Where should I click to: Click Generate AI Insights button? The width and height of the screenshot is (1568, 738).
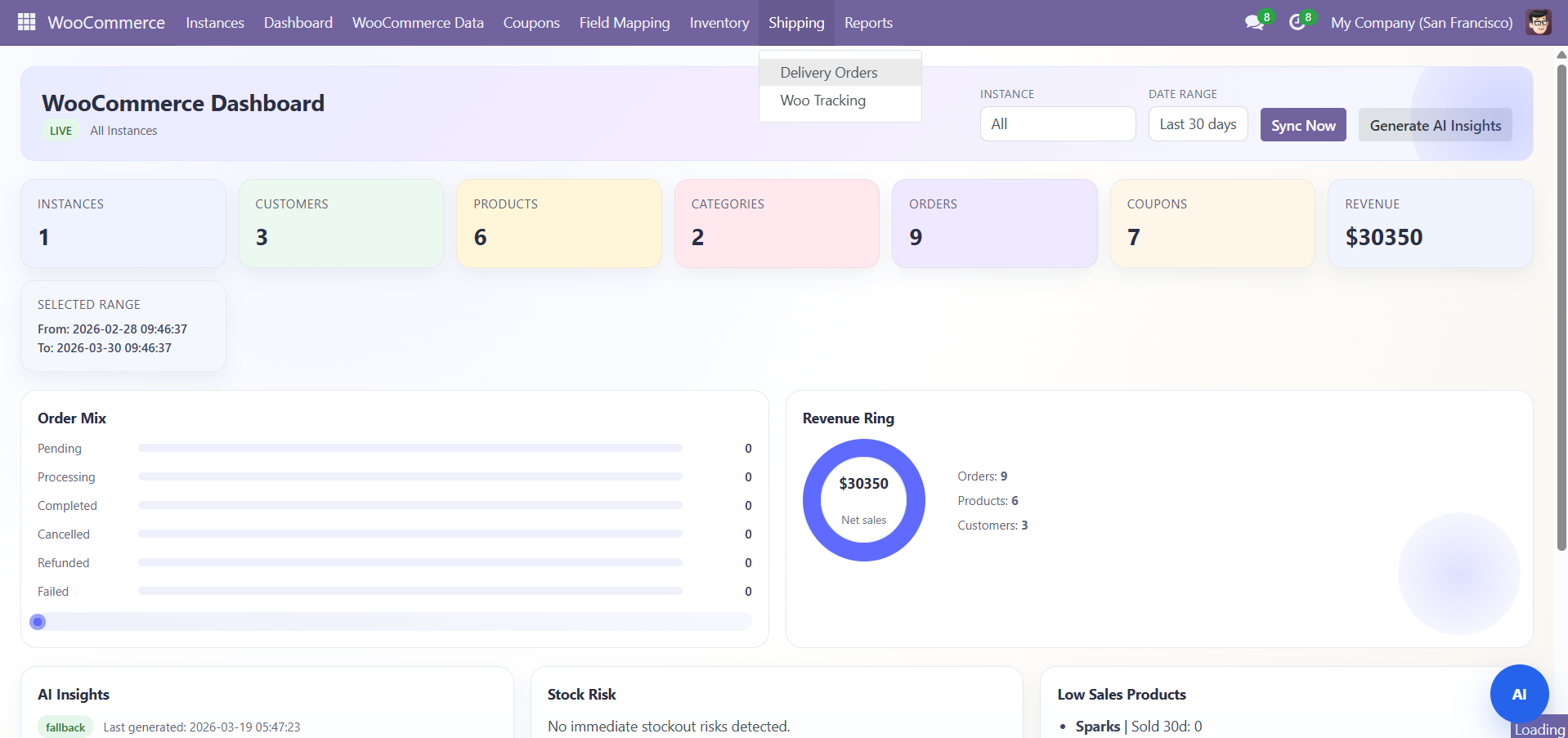click(x=1435, y=125)
